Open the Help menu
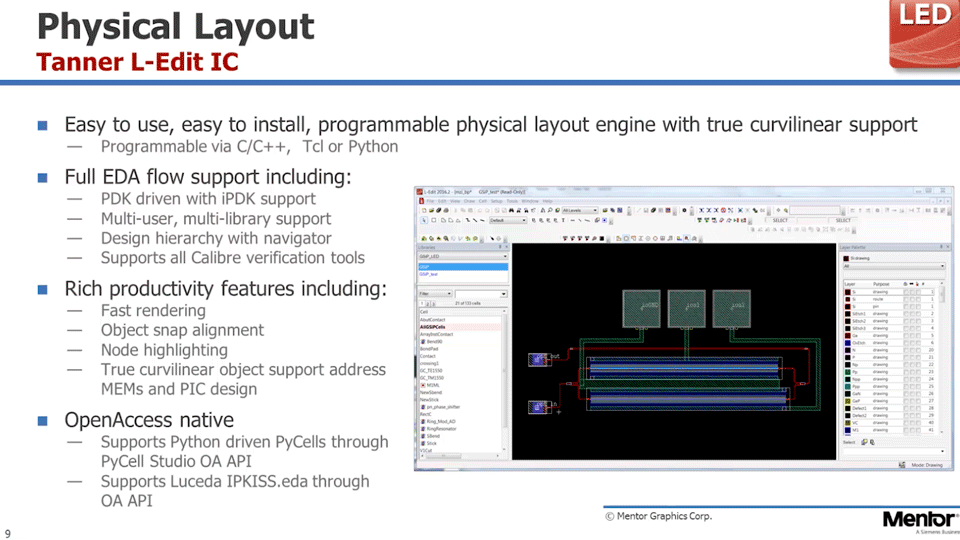 (x=547, y=201)
